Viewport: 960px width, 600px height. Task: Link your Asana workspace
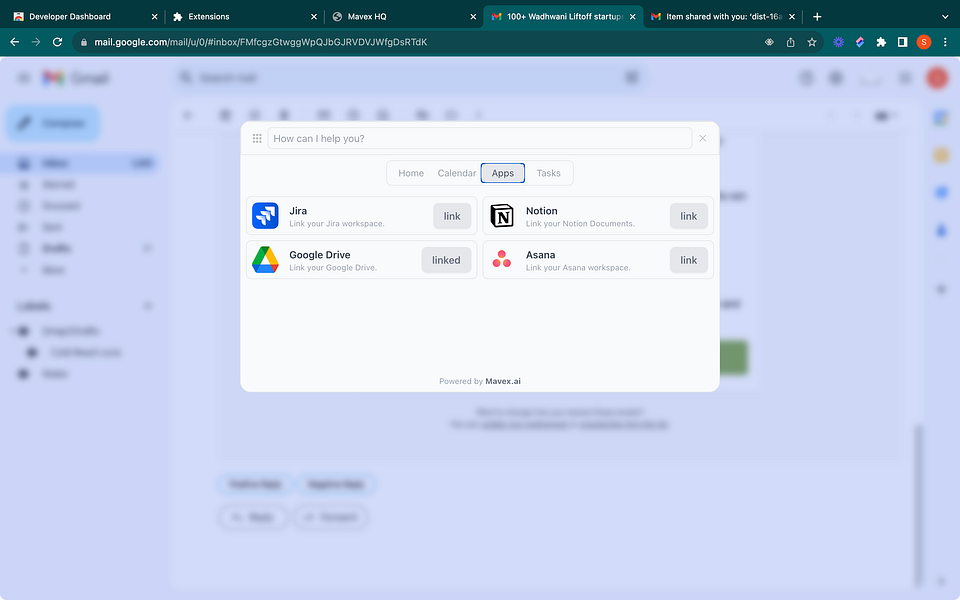[688, 260]
